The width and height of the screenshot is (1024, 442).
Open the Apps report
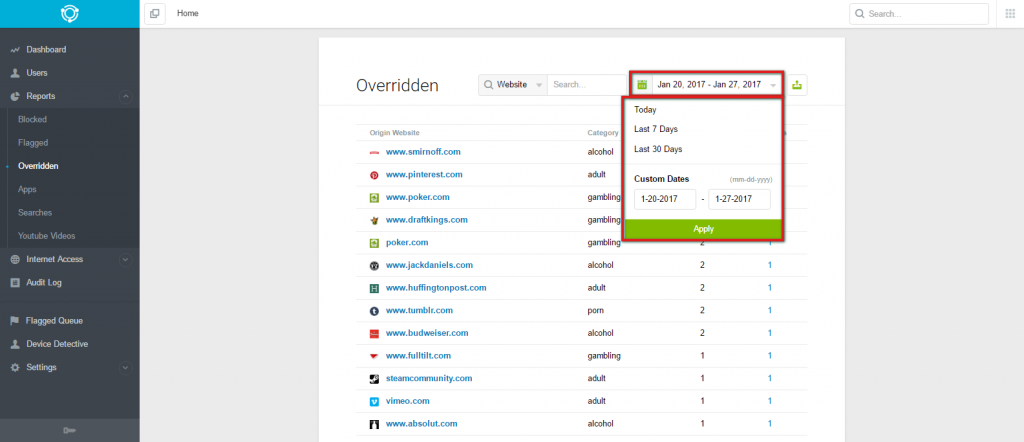(x=27, y=189)
